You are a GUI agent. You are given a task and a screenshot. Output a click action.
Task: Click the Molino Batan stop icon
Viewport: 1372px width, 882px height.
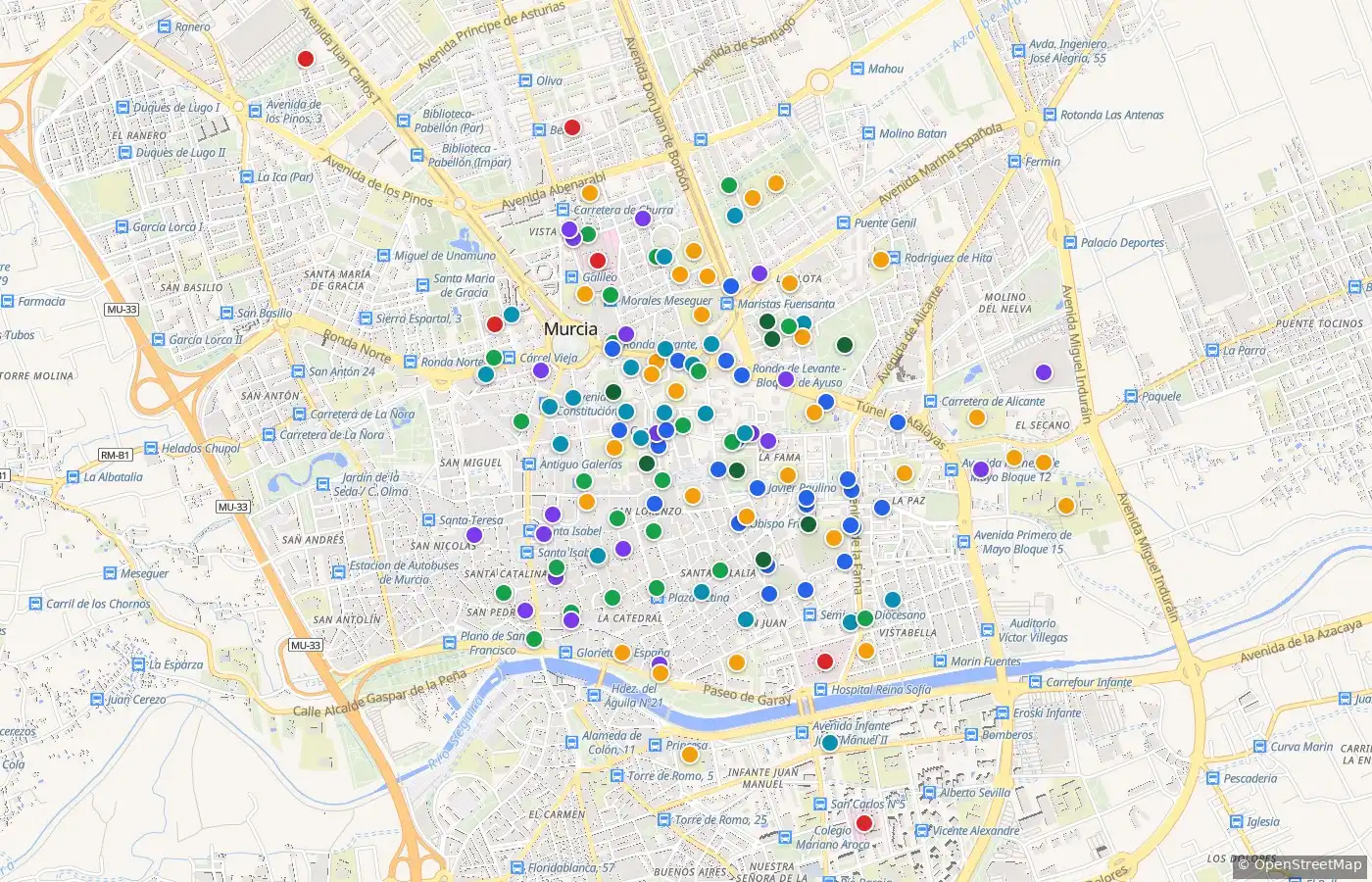pos(867,133)
